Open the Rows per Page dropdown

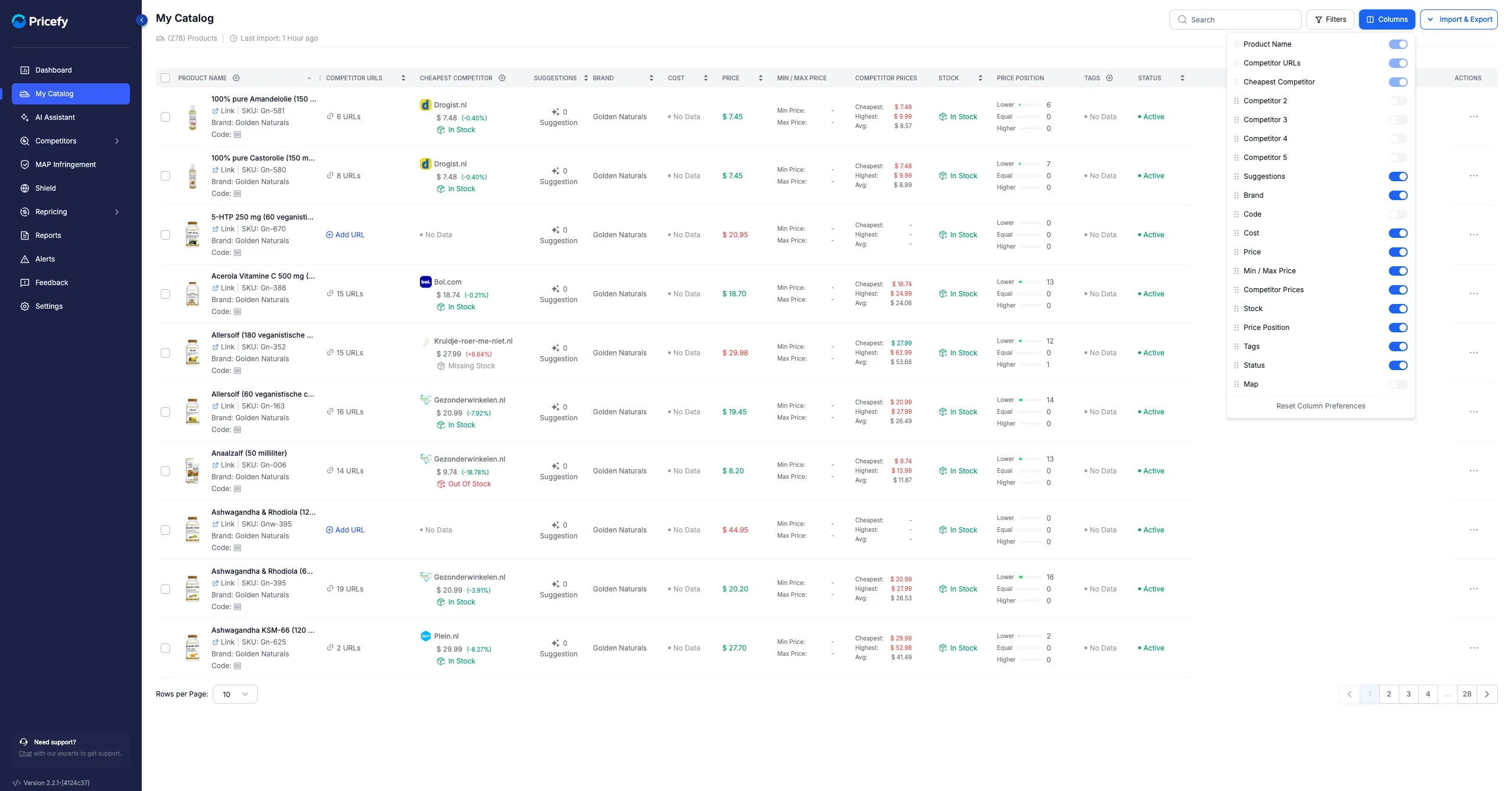click(x=235, y=694)
